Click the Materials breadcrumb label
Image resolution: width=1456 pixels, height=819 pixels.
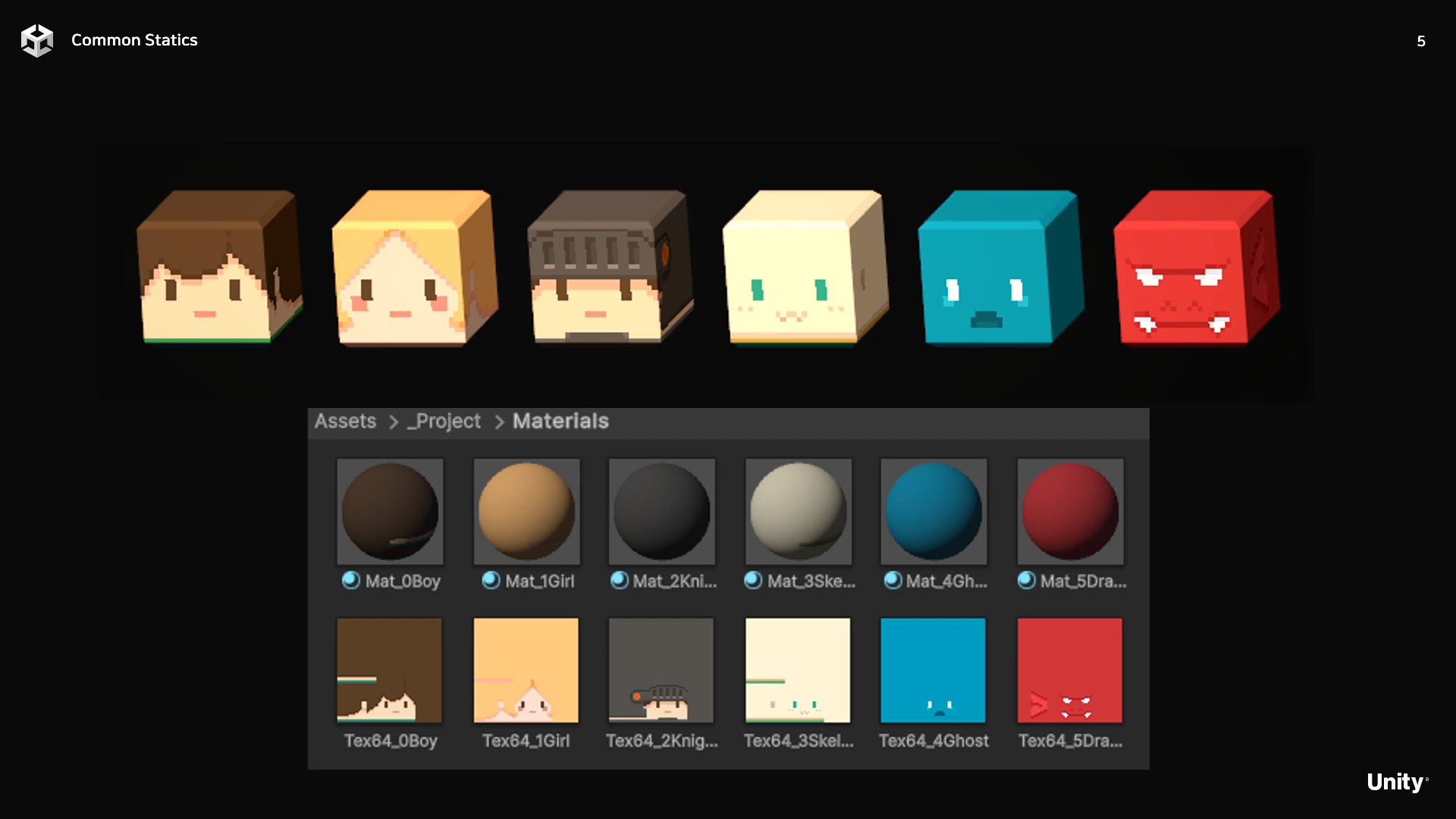click(x=560, y=422)
